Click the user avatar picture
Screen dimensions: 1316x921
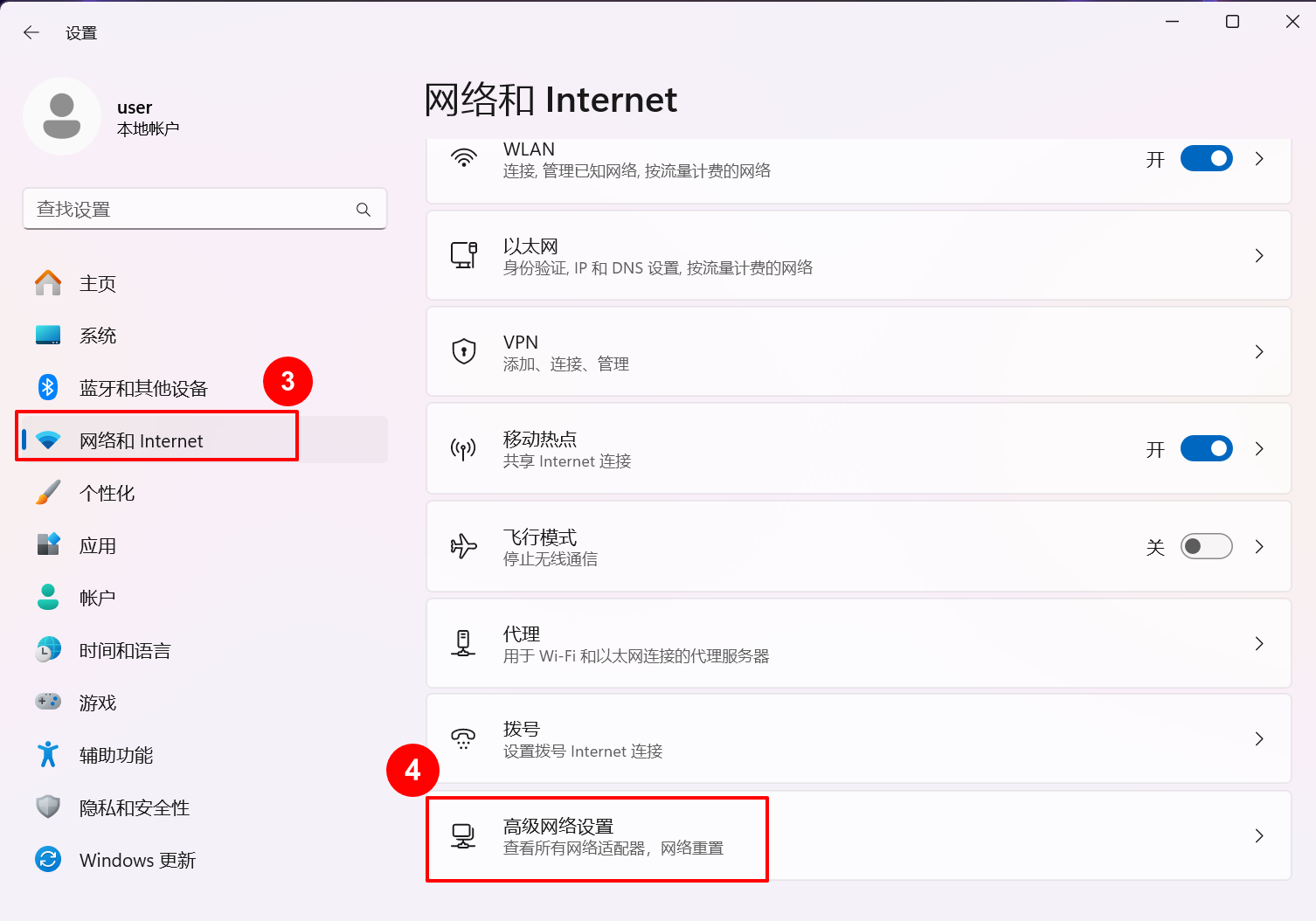pyautogui.click(x=62, y=116)
